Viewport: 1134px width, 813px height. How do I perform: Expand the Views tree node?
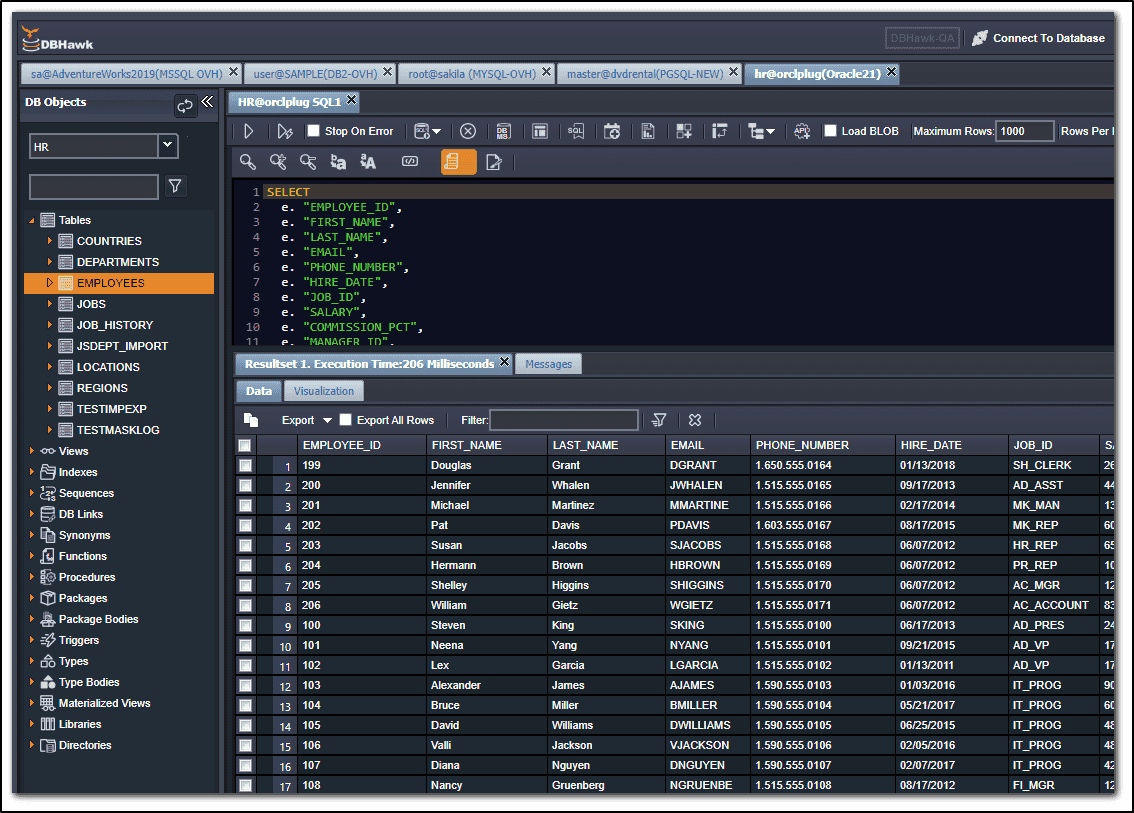point(32,451)
